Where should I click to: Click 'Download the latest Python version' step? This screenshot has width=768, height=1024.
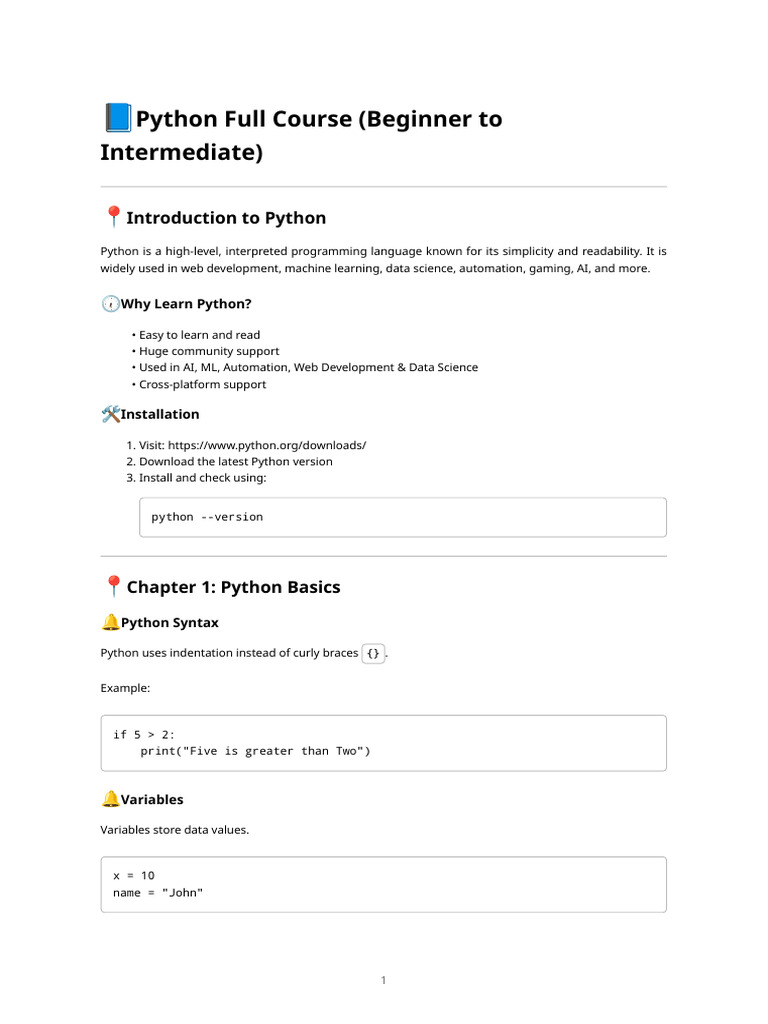coord(235,461)
